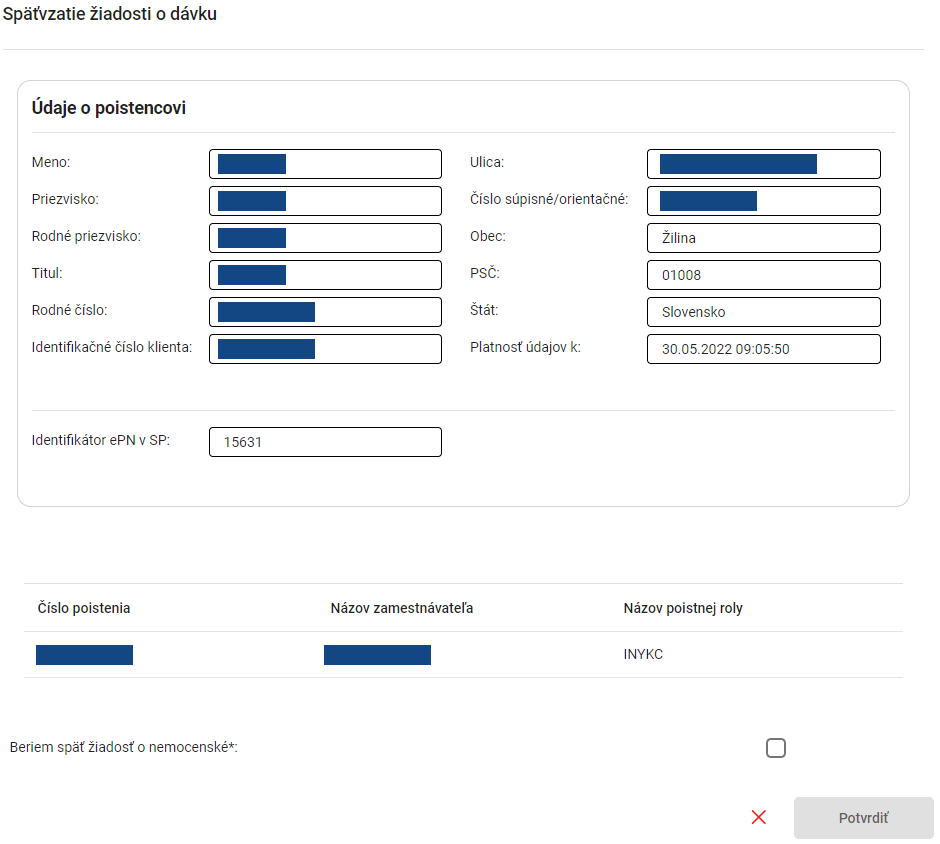
Task: Click the Ulica input field
Action: tap(764, 164)
